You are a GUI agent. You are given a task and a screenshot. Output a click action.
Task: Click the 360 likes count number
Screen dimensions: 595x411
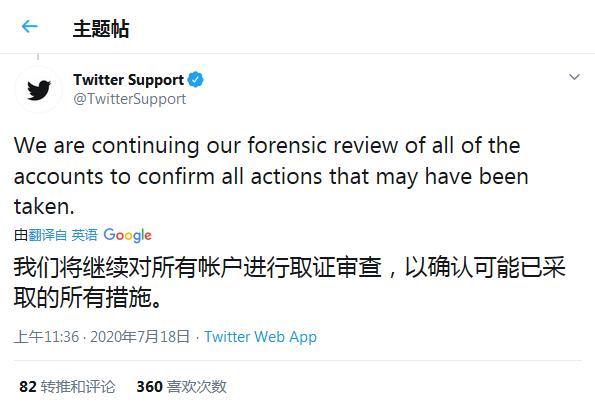click(x=150, y=387)
